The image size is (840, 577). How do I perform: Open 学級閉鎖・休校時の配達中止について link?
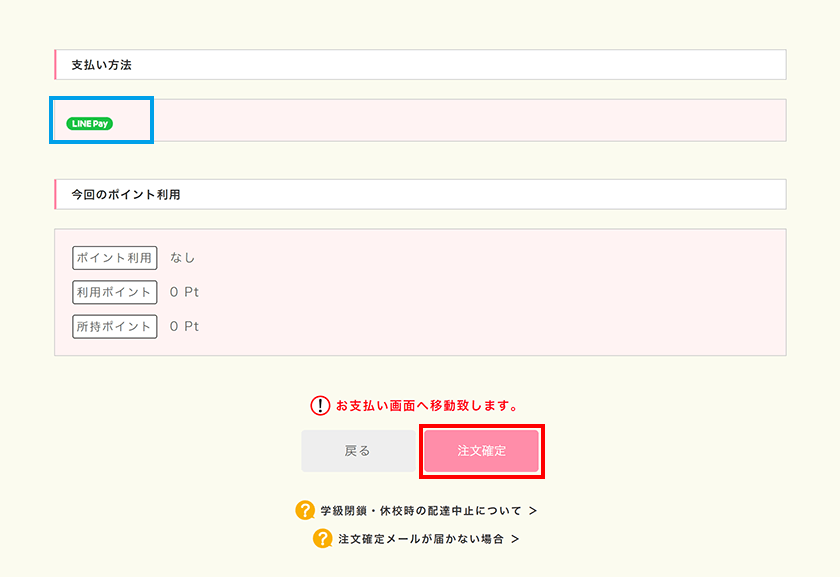point(421,511)
